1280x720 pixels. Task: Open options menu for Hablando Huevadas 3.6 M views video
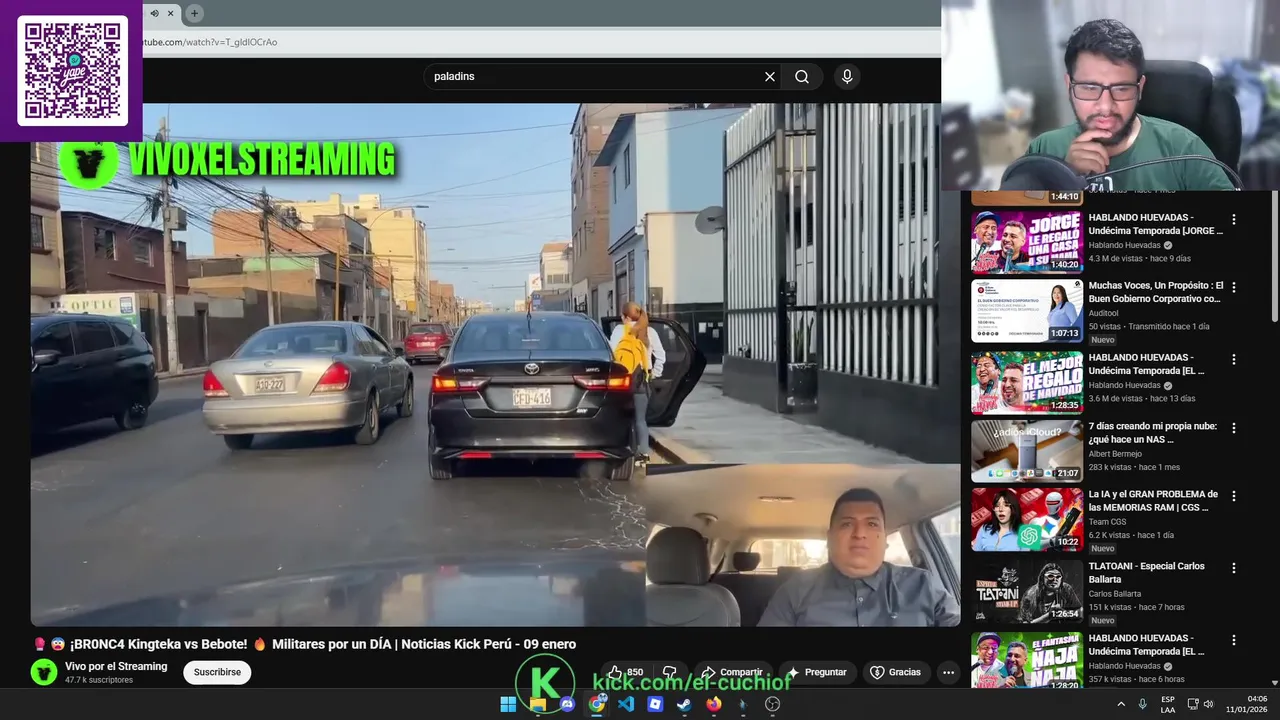(x=1233, y=359)
